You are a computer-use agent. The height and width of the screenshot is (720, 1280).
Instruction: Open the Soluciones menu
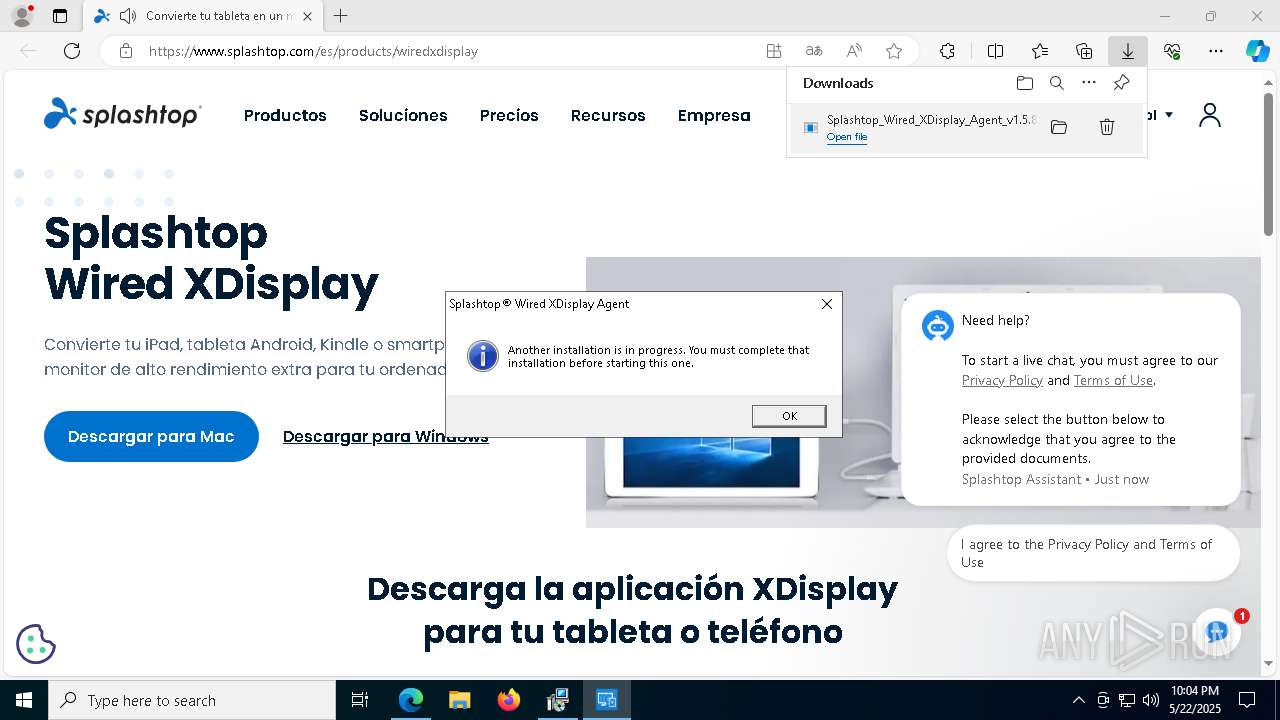click(403, 115)
